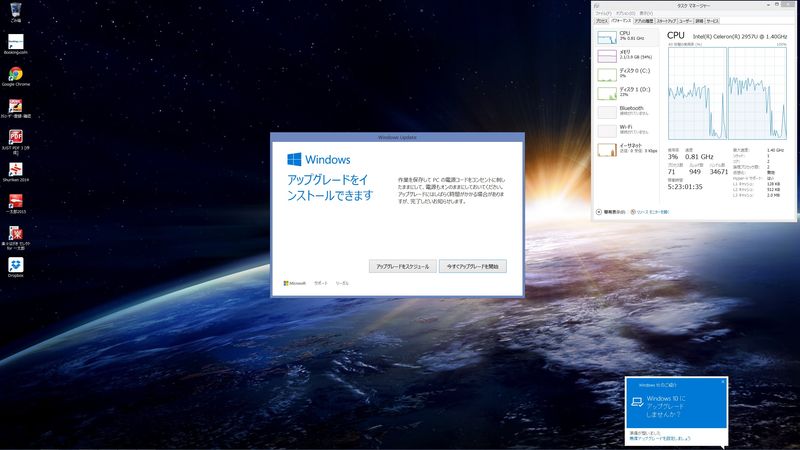The image size is (800, 450).
Task: Select ディスク 1 (D:) in Task Manager sidebar
Action: (x=627, y=92)
